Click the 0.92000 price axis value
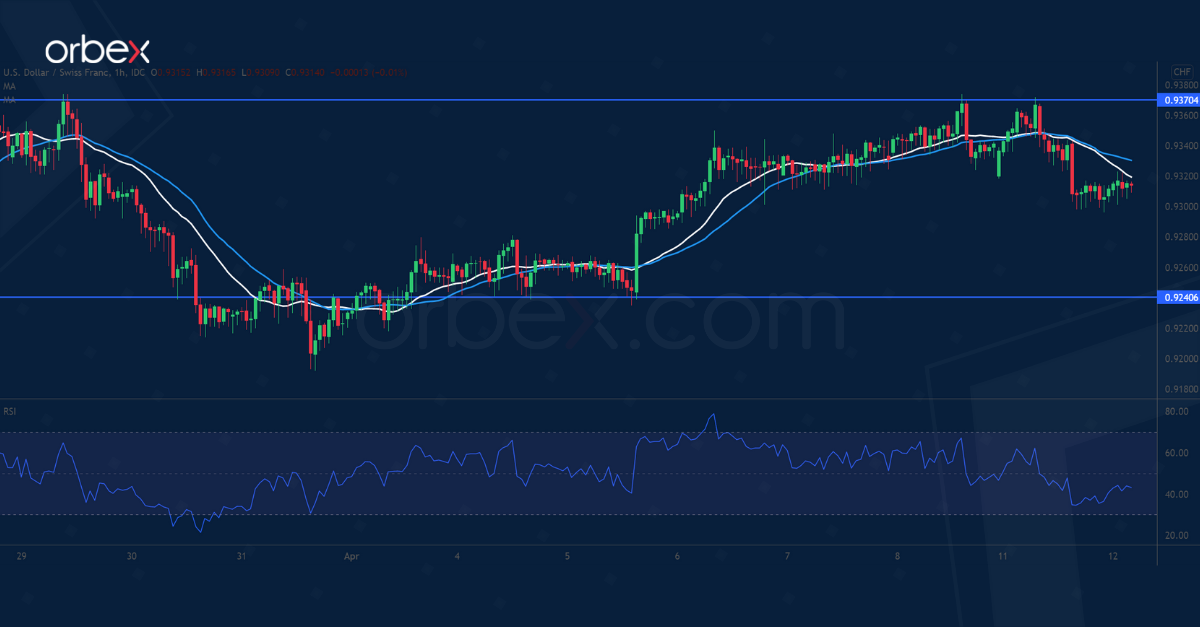1200x627 pixels. pyautogui.click(x=1179, y=358)
